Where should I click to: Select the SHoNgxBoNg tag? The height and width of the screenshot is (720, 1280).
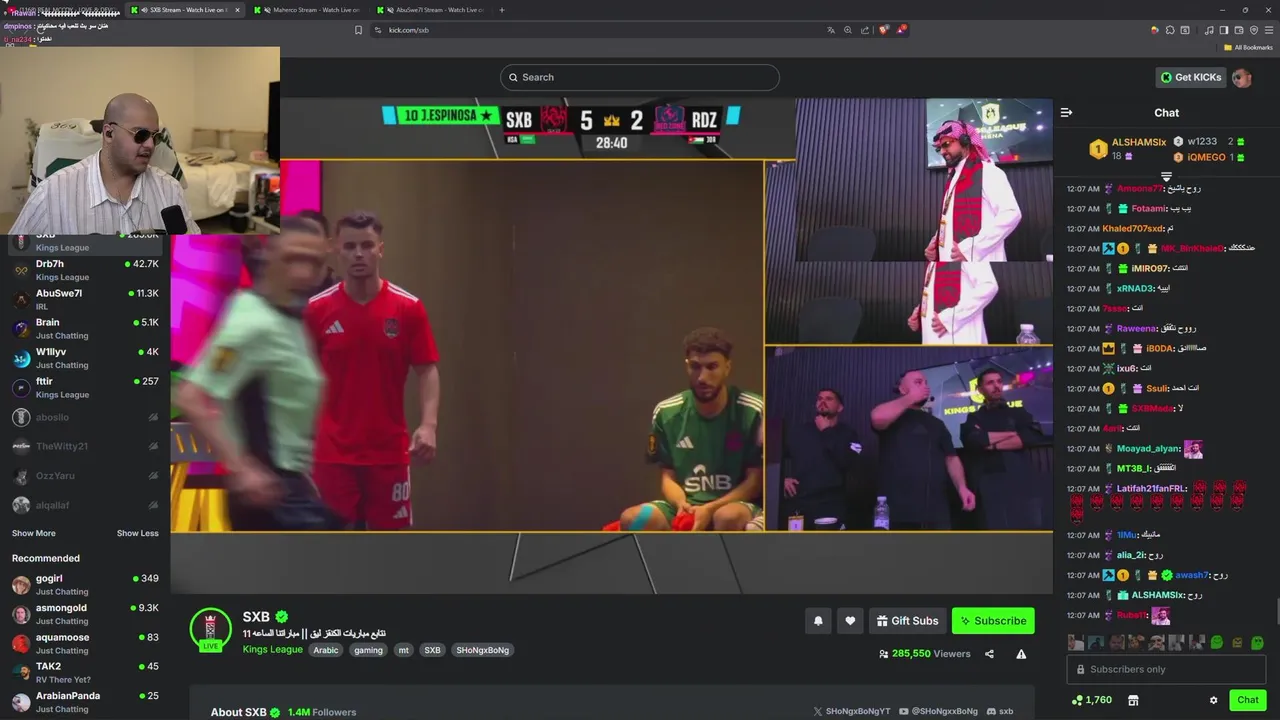click(483, 650)
